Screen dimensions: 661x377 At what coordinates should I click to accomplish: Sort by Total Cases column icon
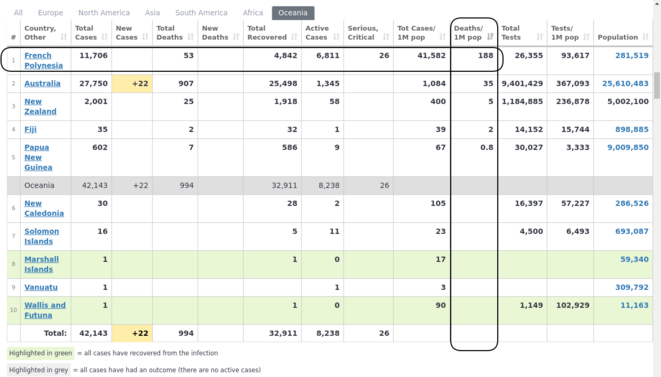105,37
